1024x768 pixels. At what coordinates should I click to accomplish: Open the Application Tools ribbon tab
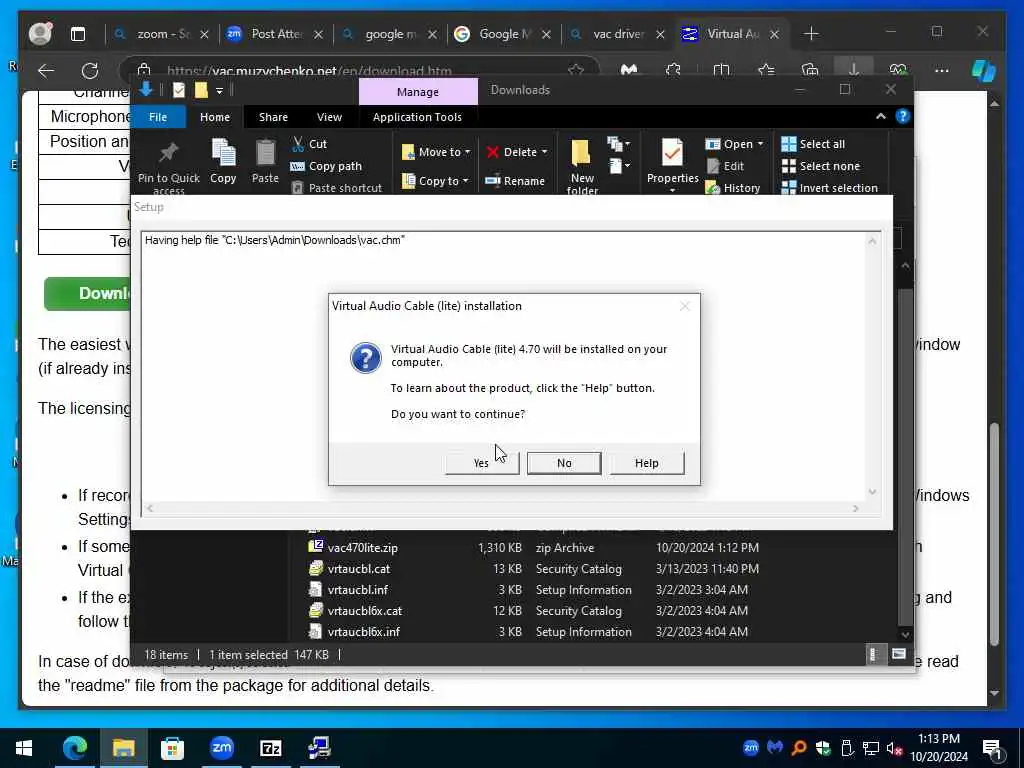click(417, 117)
